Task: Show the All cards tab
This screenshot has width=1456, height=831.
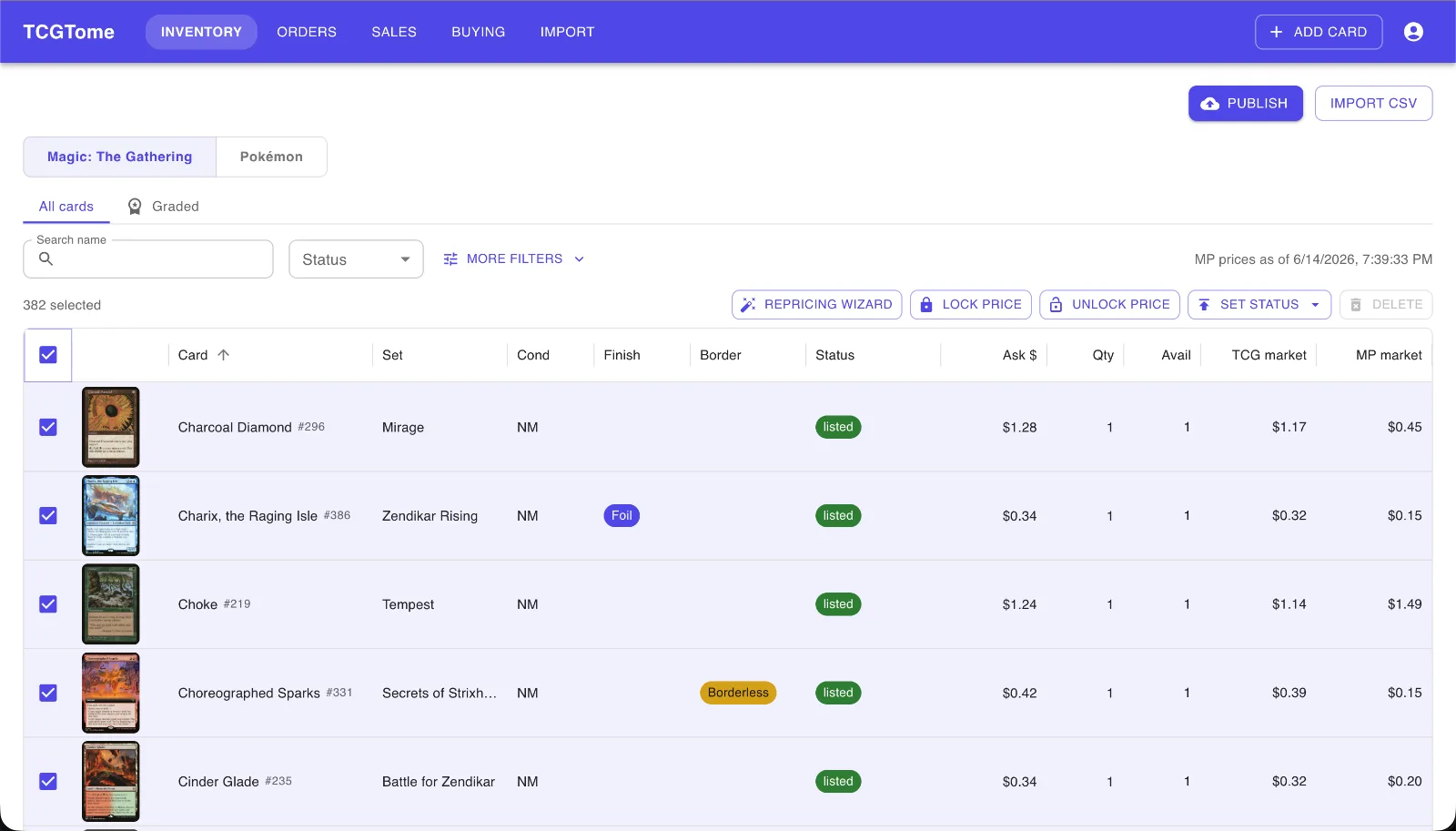Action: pyautogui.click(x=66, y=207)
